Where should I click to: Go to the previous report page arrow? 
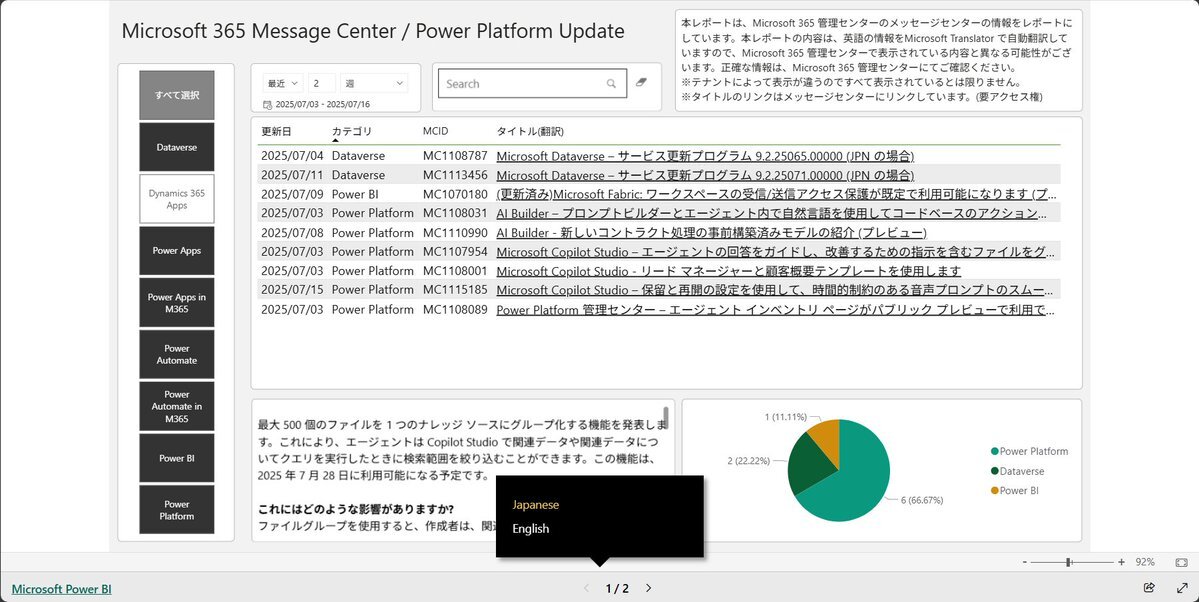[587, 588]
